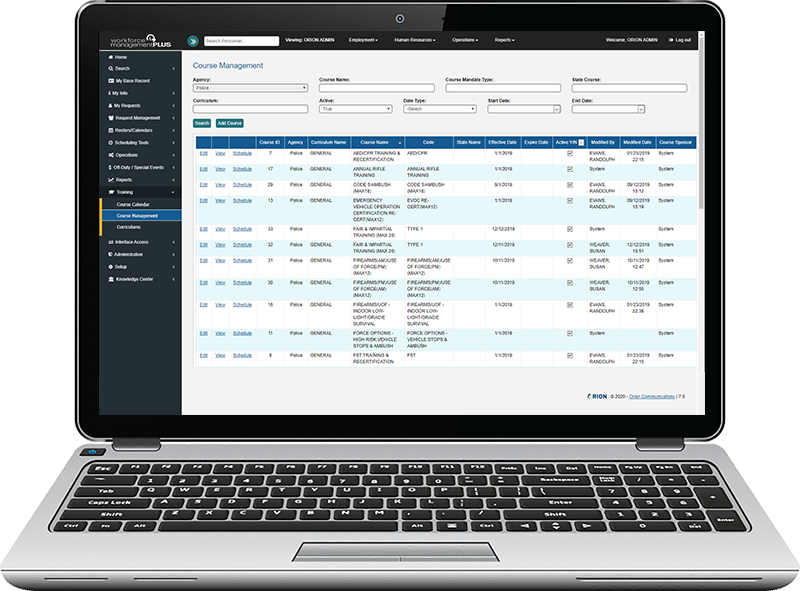
Task: Click the Off-Duty / Special Events dollar icon
Action: [110, 167]
